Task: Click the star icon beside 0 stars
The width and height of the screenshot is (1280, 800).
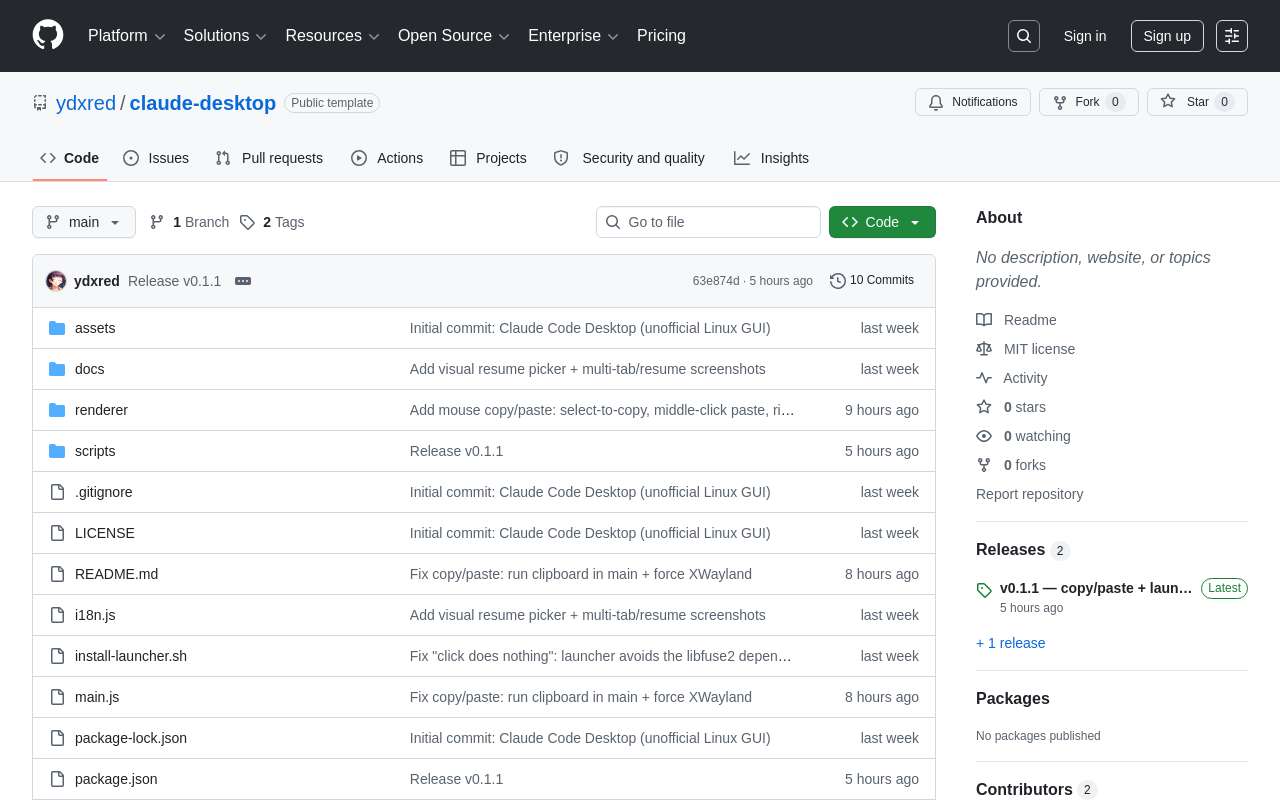Action: coord(984,407)
